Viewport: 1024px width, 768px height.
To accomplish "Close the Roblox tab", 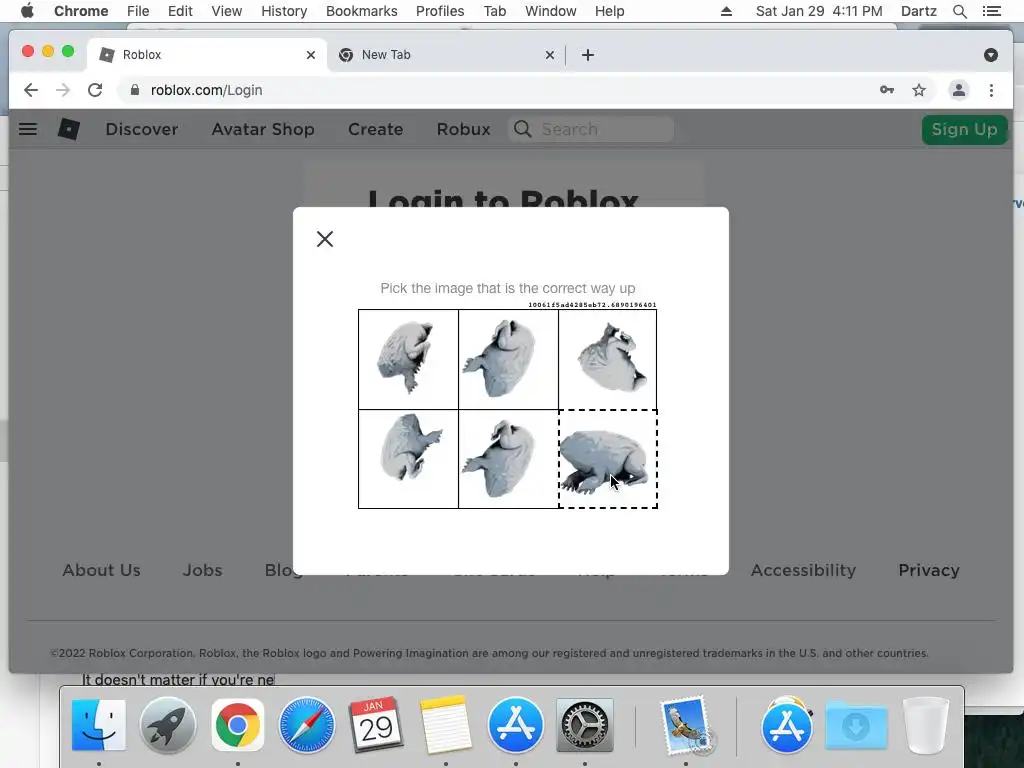I will 311,55.
